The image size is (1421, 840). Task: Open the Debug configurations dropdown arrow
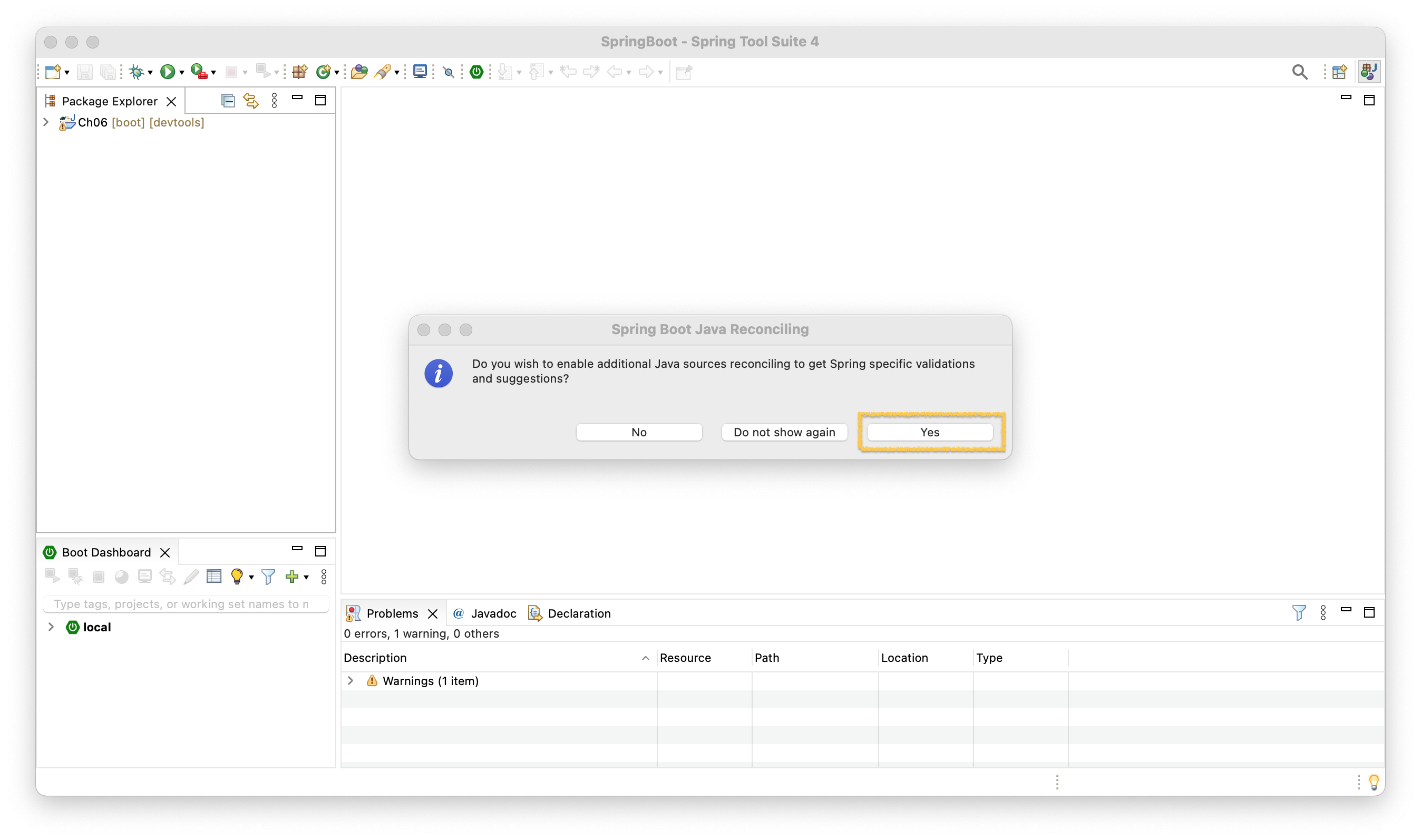coord(150,73)
